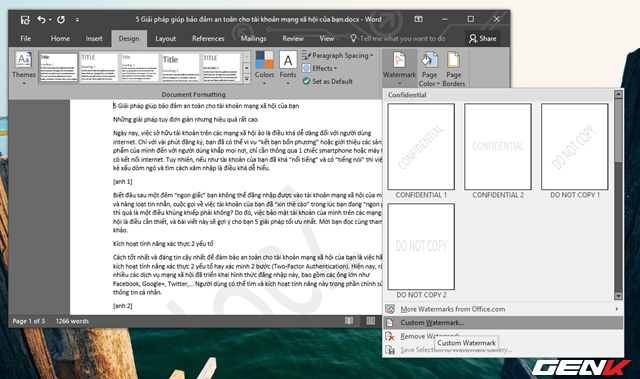Switch to the Home tab
Image resolution: width=640 pixels, height=379 pixels.
click(60, 38)
